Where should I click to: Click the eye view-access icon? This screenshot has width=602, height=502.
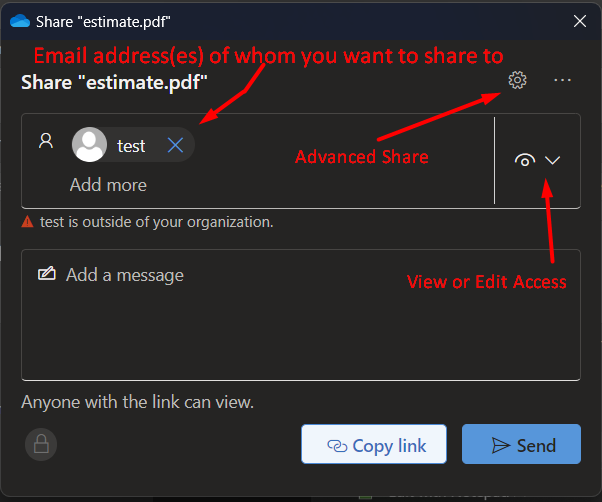coord(525,160)
